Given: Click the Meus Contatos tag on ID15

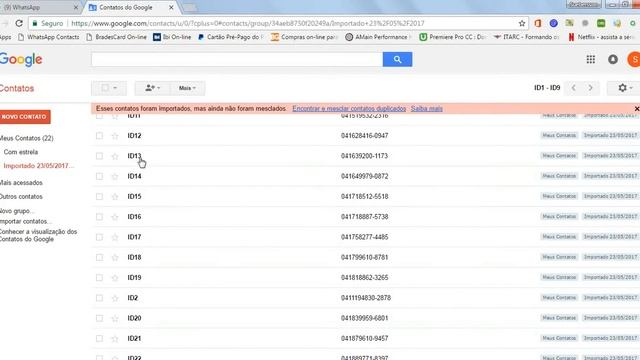Looking at the screenshot, I should click(559, 196).
